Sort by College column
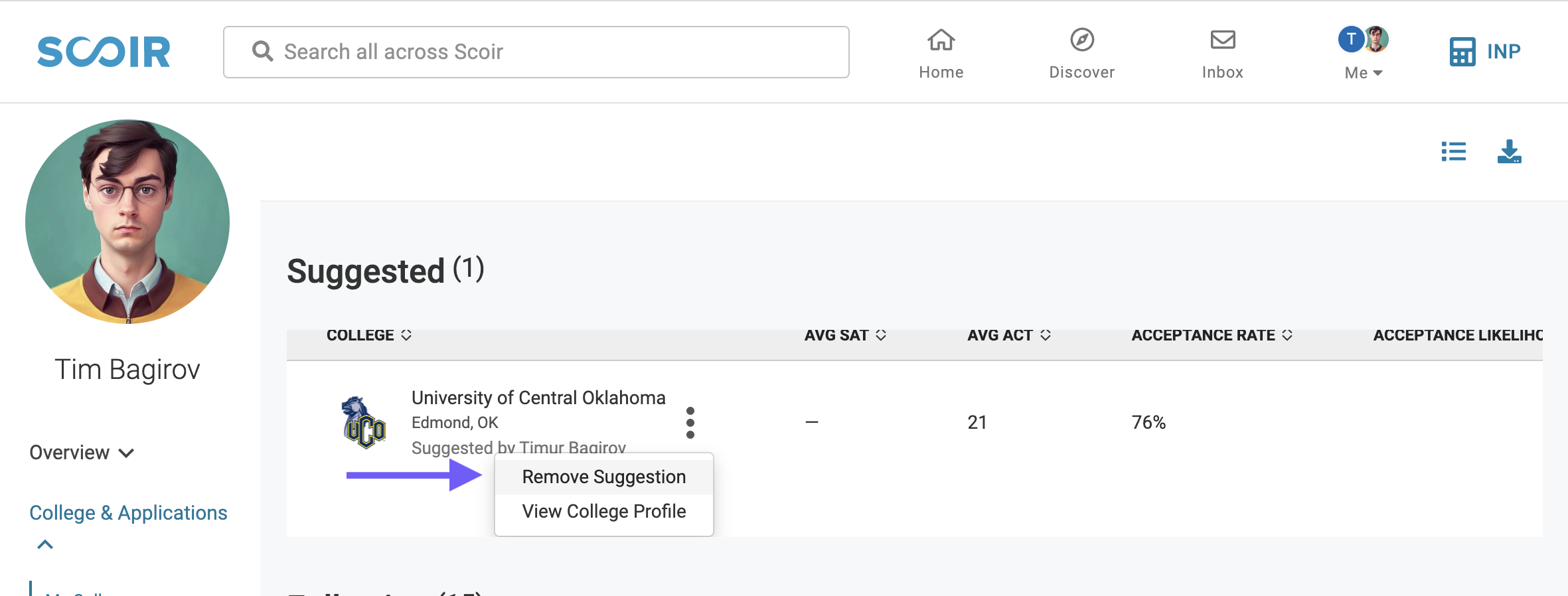 (369, 335)
